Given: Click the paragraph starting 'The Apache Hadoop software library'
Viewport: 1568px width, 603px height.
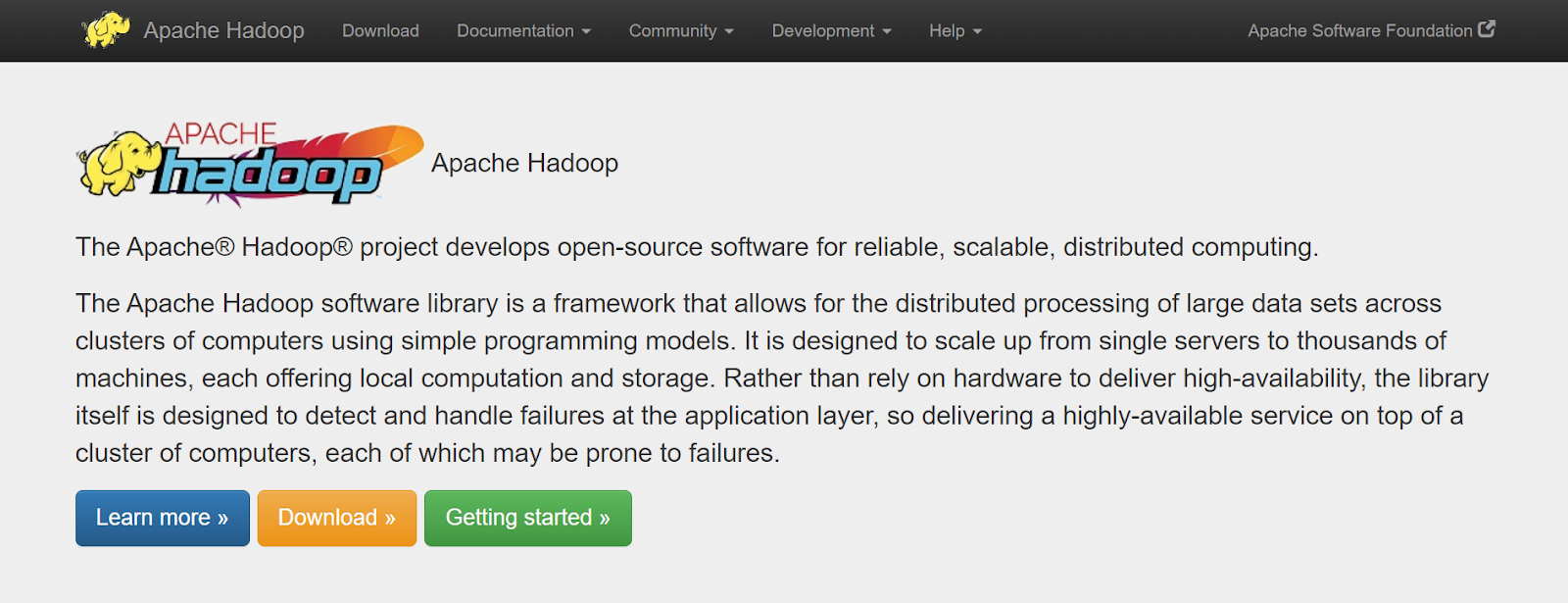Looking at the screenshot, I should [x=782, y=377].
